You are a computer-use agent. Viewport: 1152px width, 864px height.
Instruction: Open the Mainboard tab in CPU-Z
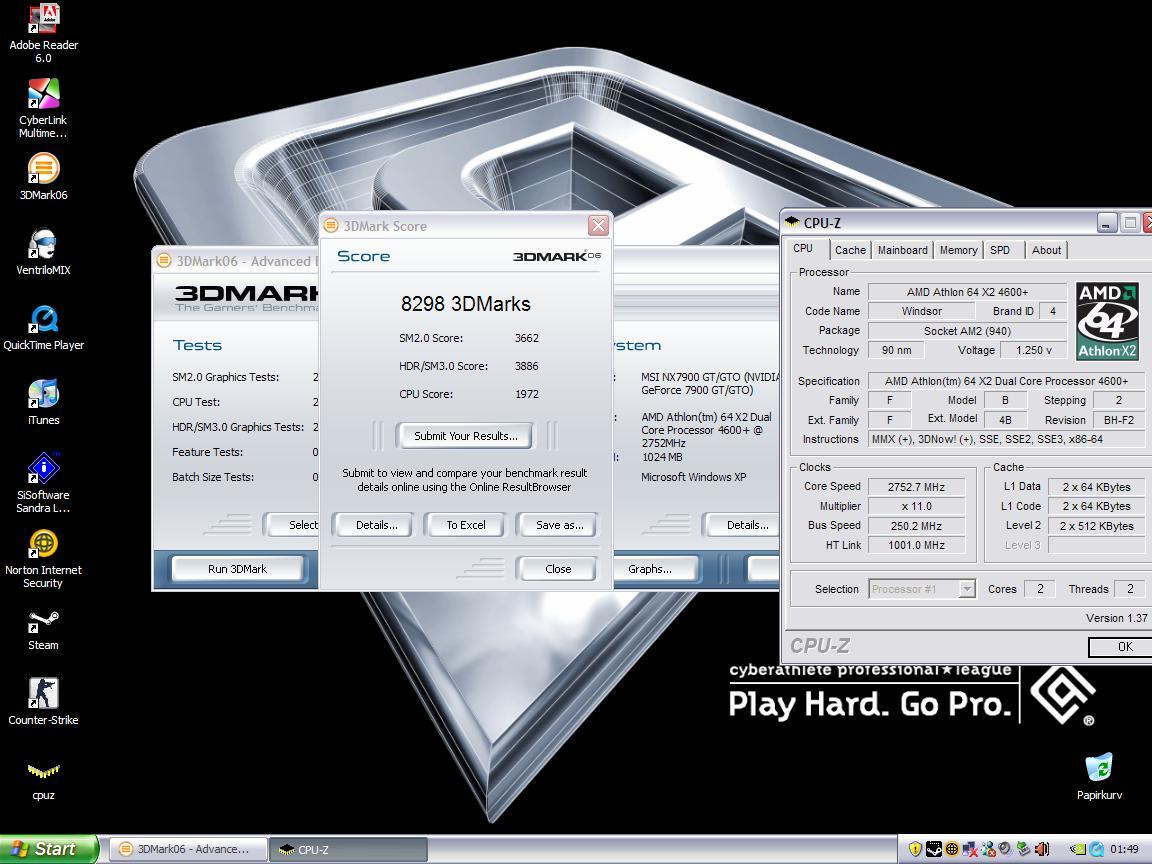pyautogui.click(x=902, y=250)
